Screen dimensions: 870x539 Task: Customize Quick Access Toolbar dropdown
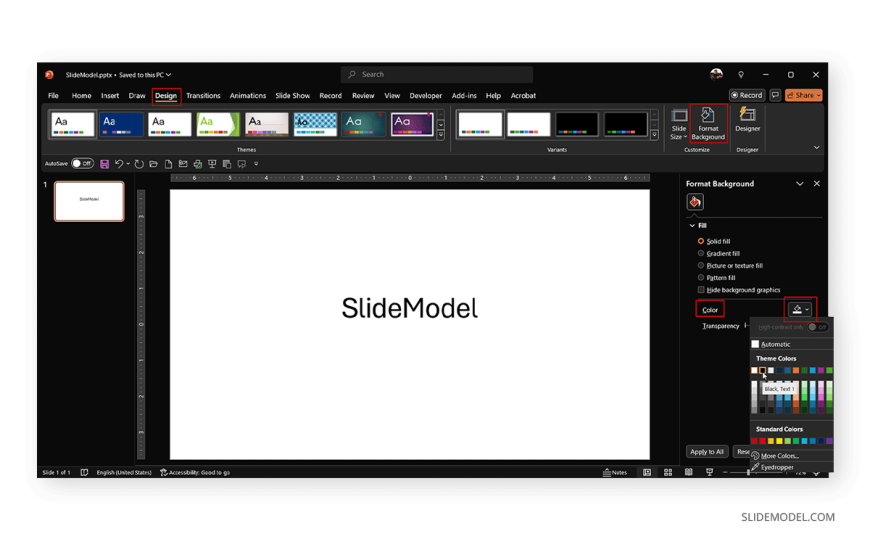pos(256,164)
